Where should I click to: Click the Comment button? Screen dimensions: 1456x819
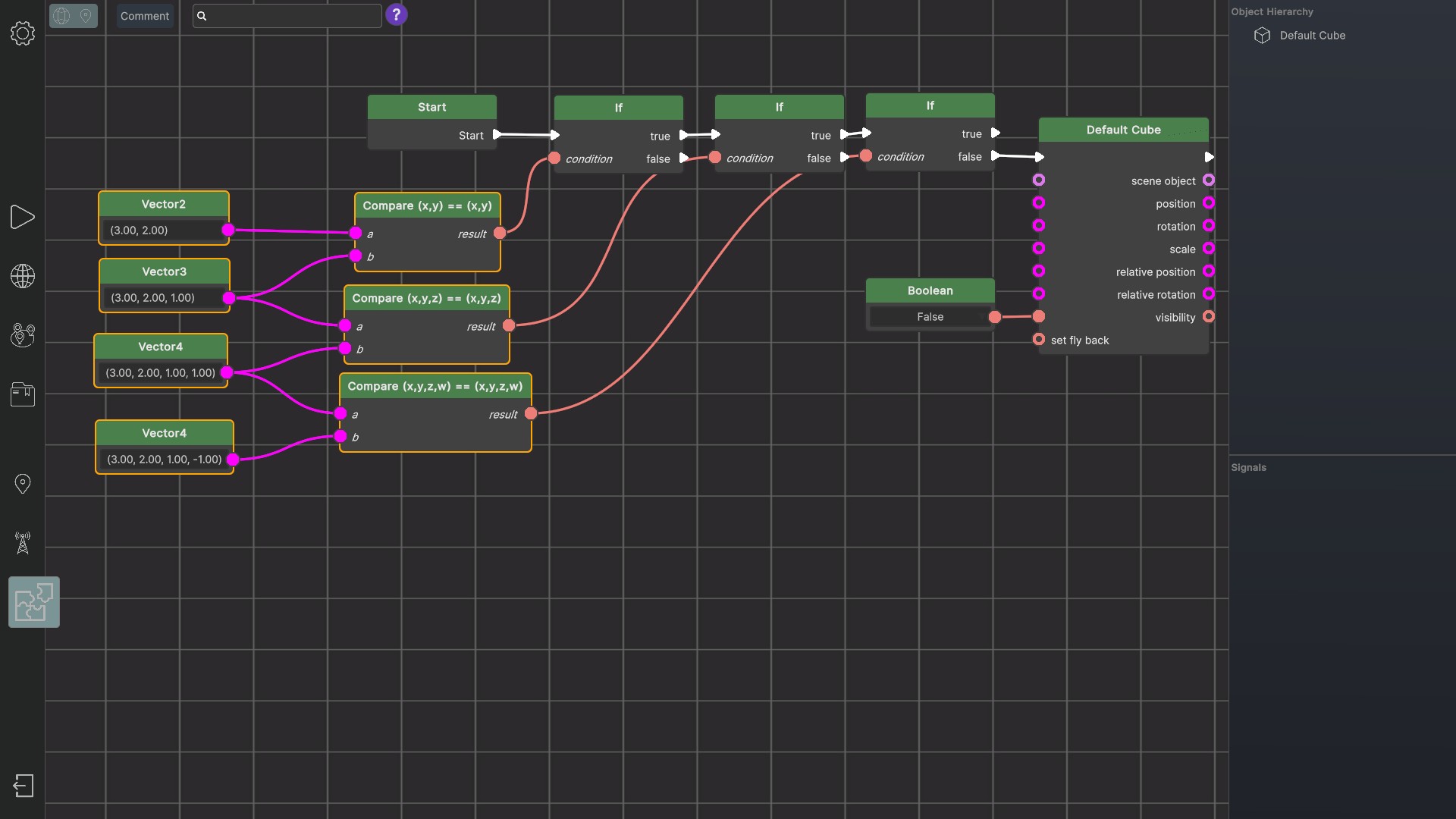[x=145, y=16]
